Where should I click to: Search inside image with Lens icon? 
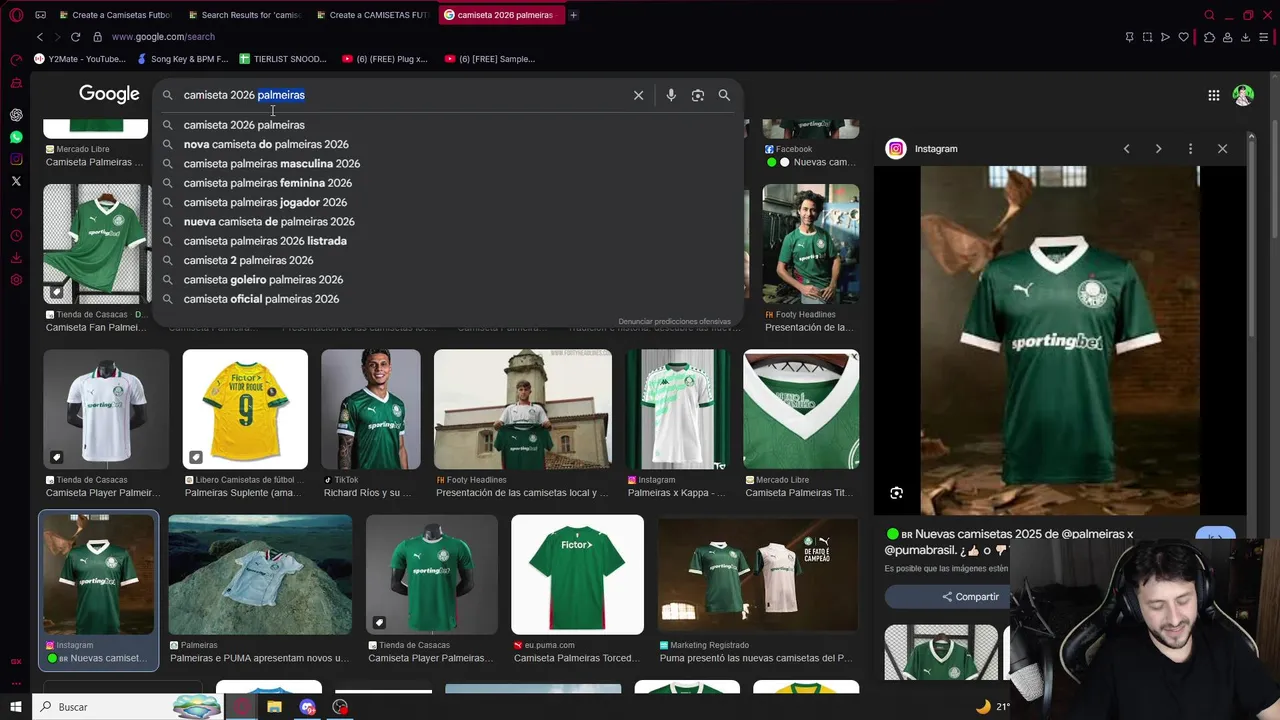click(896, 493)
